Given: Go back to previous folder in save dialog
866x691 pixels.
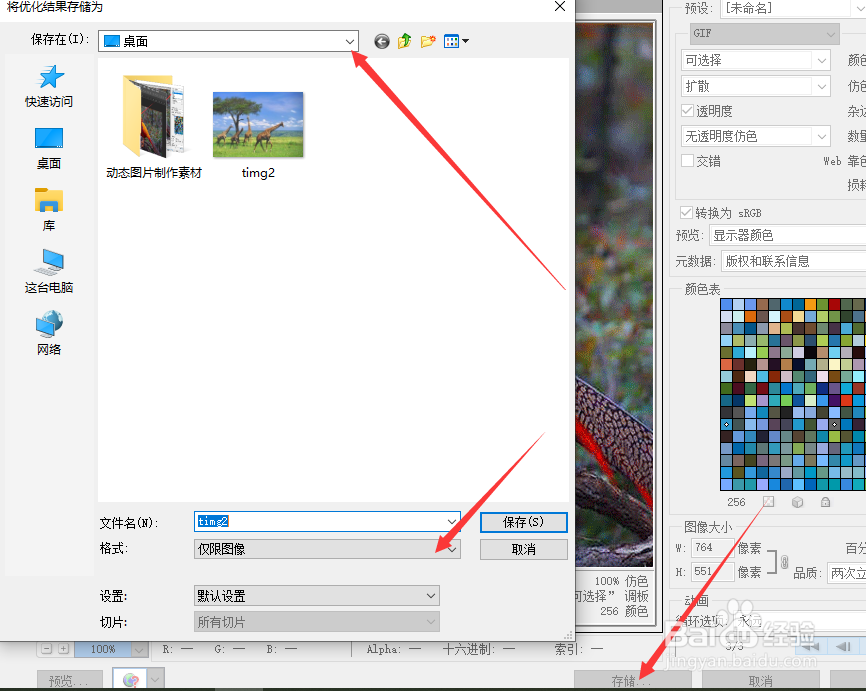Looking at the screenshot, I should 382,41.
